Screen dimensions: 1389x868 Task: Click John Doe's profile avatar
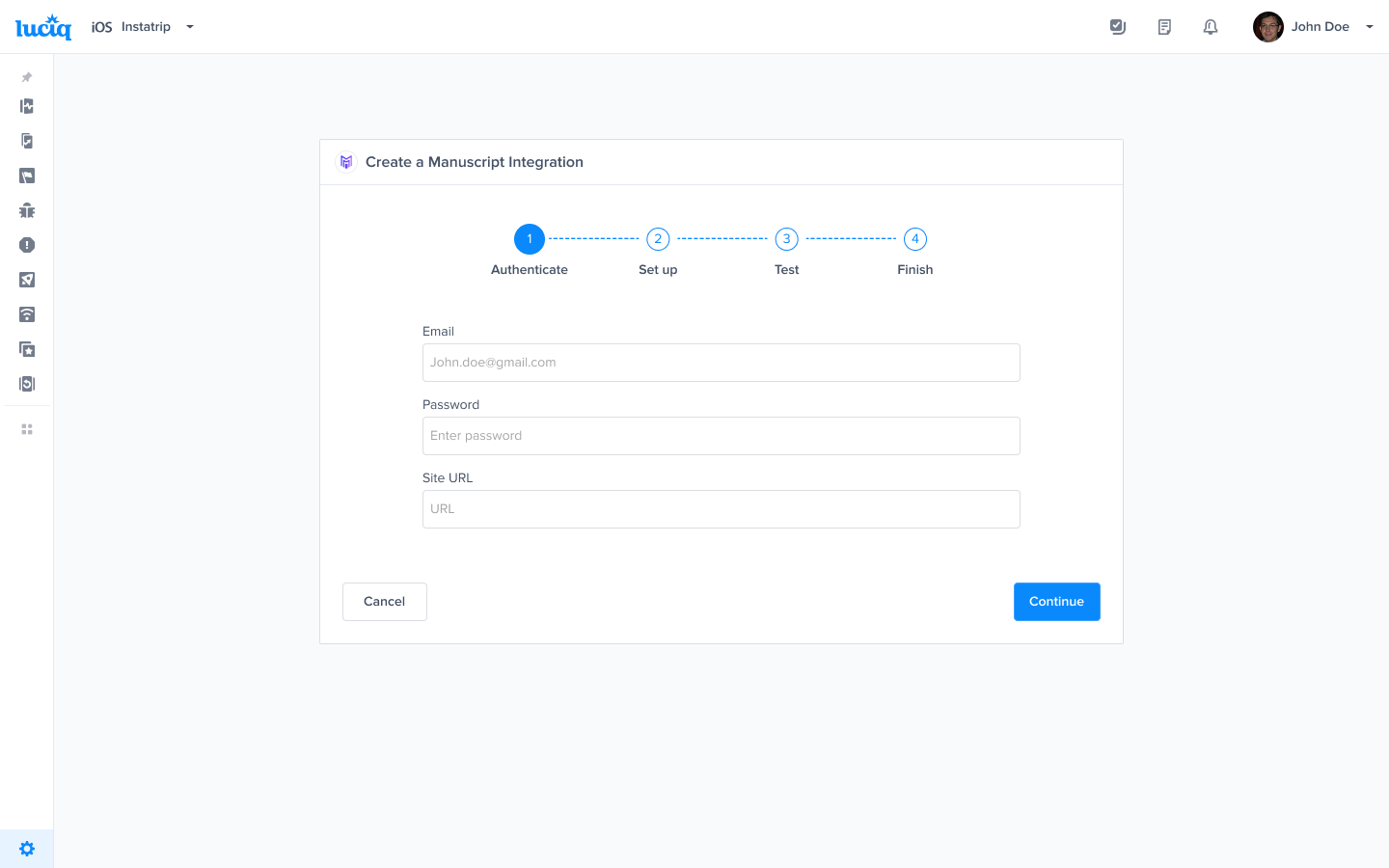click(1268, 27)
